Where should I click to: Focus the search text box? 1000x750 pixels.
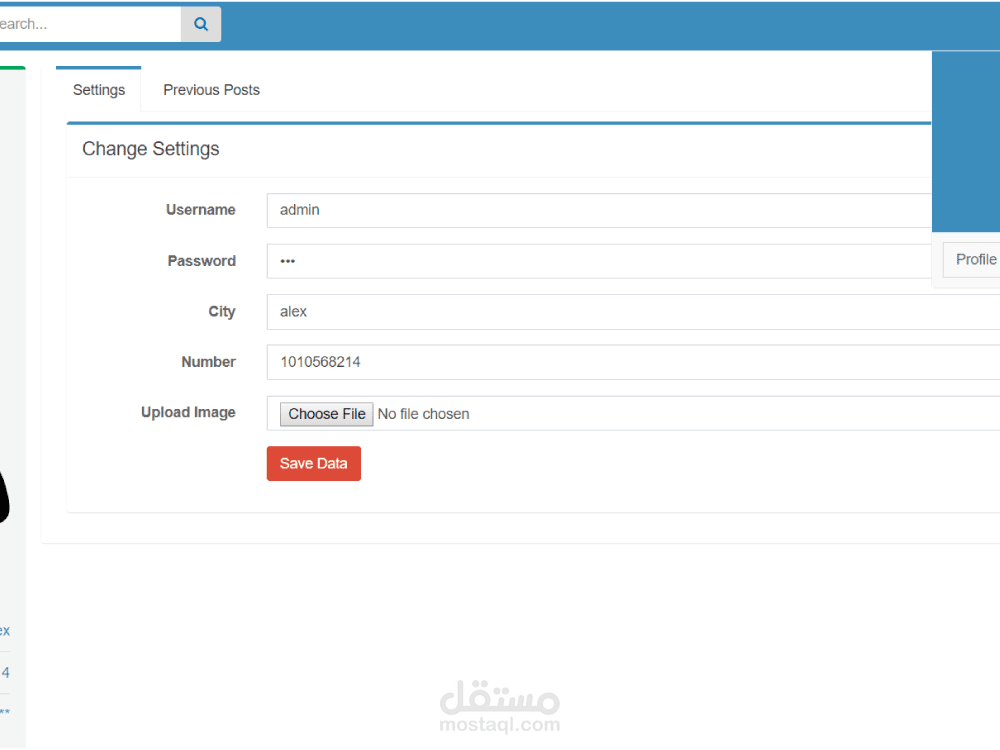click(x=90, y=24)
